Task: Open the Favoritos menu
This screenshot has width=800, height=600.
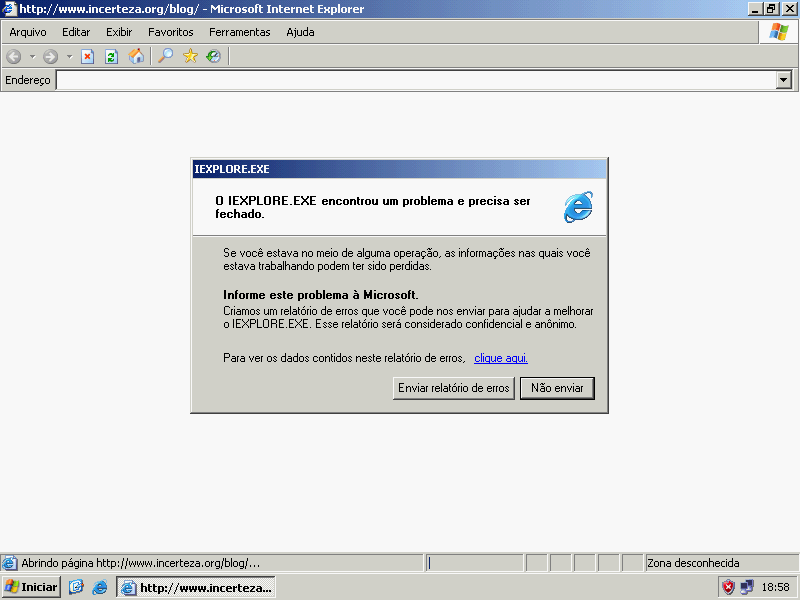Action: coord(170,32)
